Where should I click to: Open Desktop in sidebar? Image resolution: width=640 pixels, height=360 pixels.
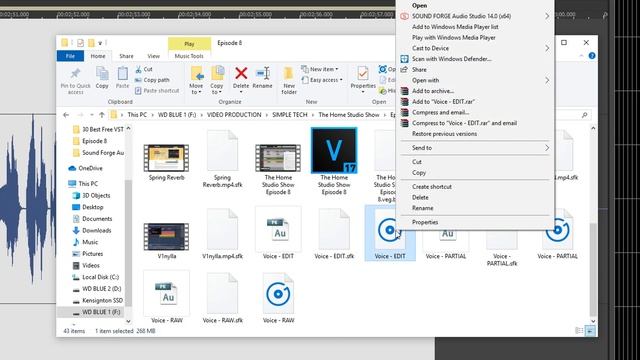tap(88, 207)
